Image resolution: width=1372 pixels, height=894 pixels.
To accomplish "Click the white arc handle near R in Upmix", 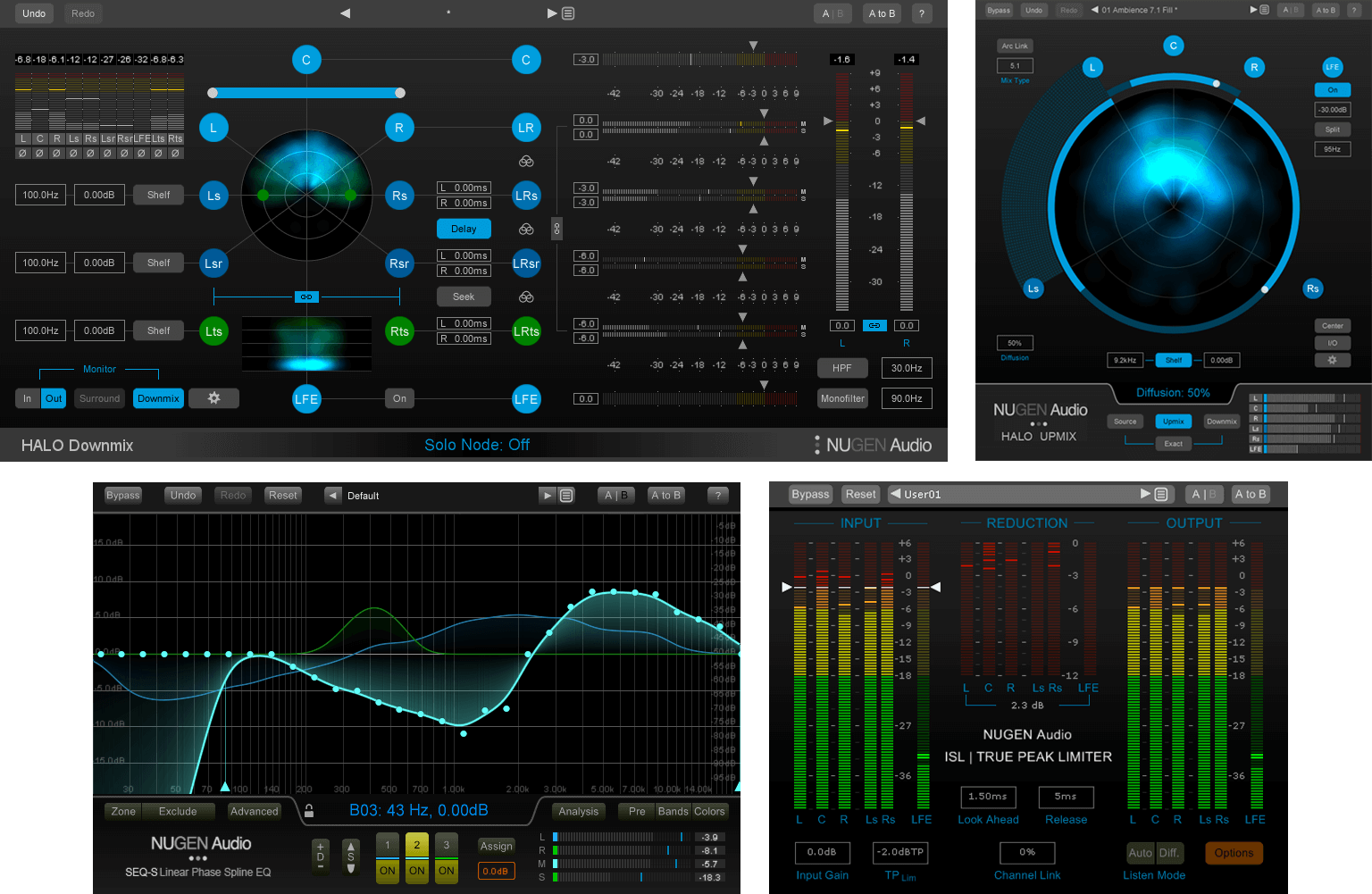I will (1217, 83).
